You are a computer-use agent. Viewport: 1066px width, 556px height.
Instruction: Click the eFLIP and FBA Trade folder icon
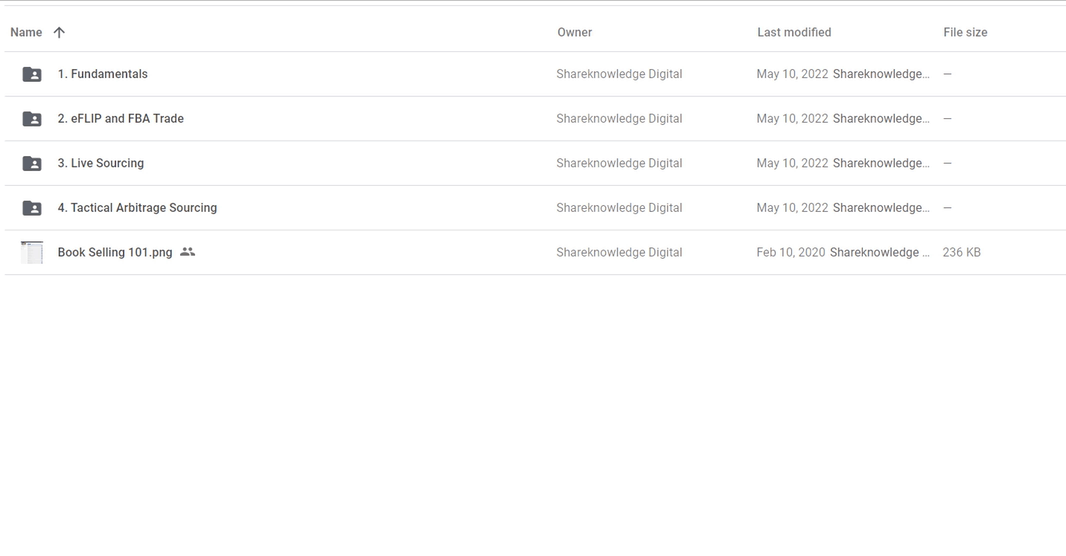tap(32, 119)
